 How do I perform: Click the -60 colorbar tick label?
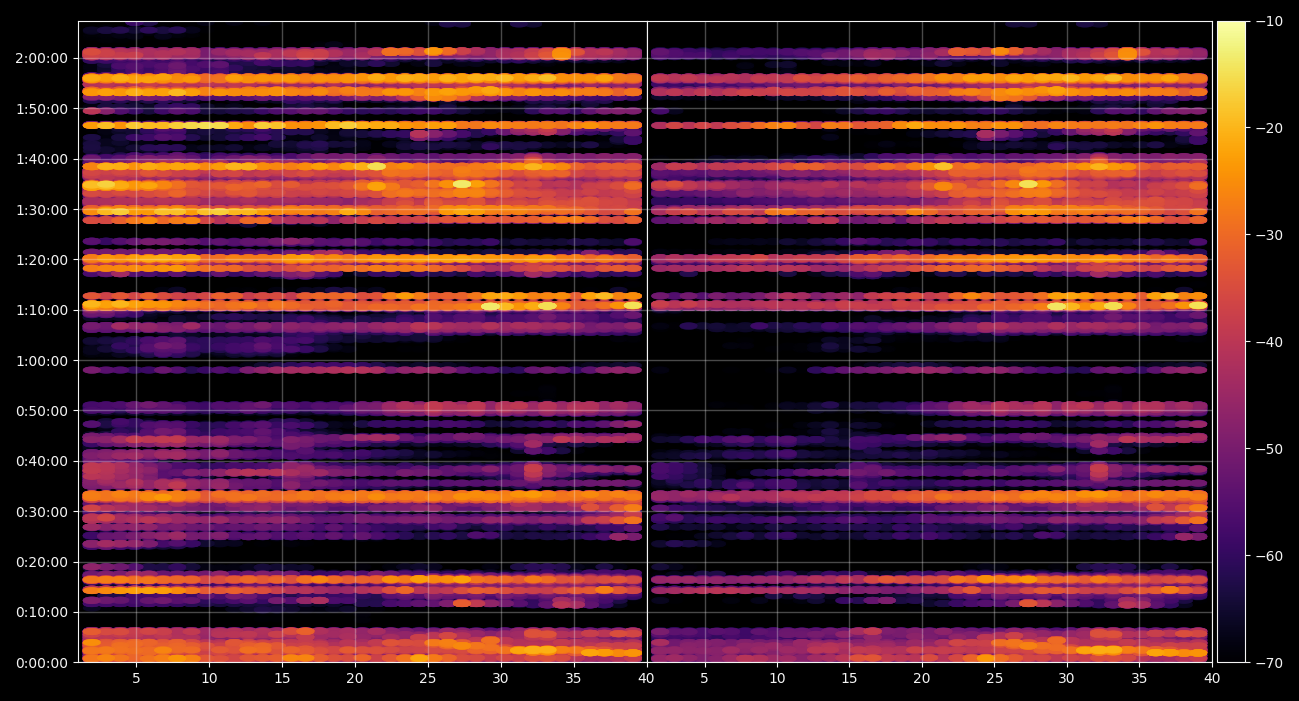pyautogui.click(x=1270, y=555)
